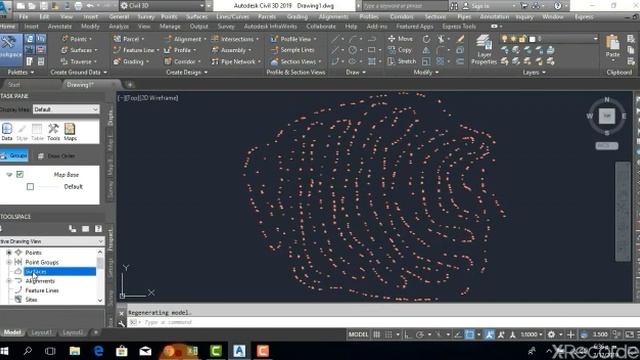Click the Pipe Network button

(236, 61)
